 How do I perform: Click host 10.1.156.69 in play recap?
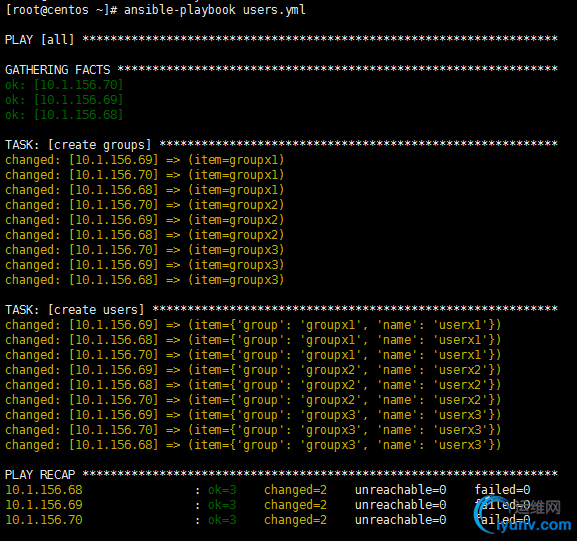pyautogui.click(x=44, y=505)
